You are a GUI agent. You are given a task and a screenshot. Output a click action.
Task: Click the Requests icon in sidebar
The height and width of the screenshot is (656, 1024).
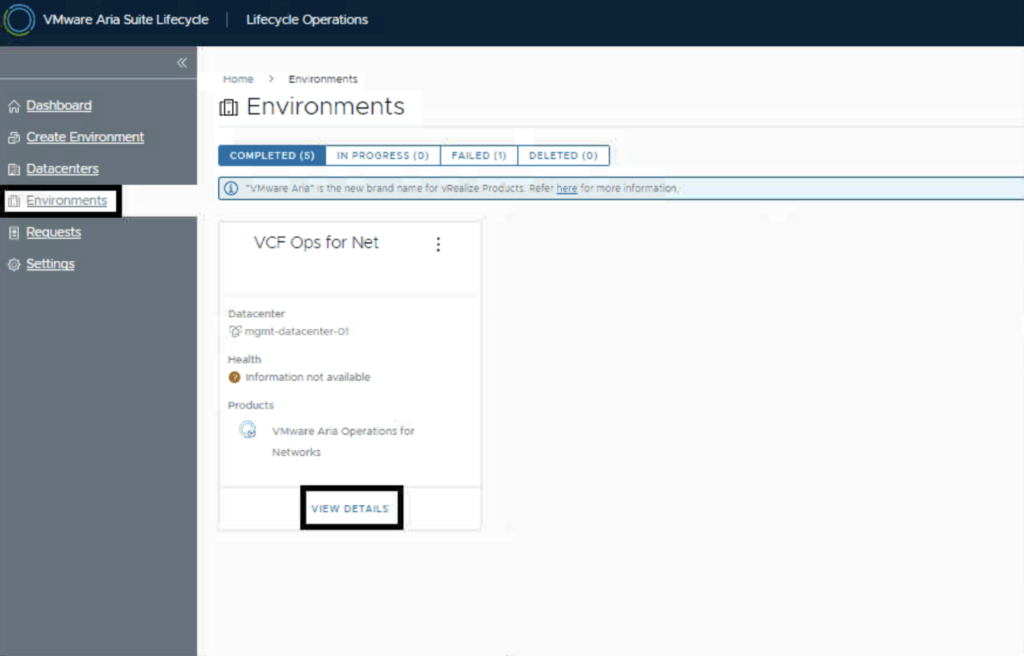coord(14,233)
